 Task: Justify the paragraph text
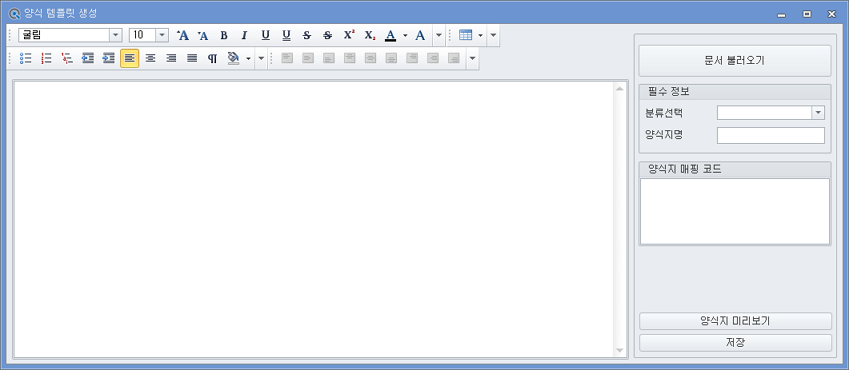(x=192, y=58)
